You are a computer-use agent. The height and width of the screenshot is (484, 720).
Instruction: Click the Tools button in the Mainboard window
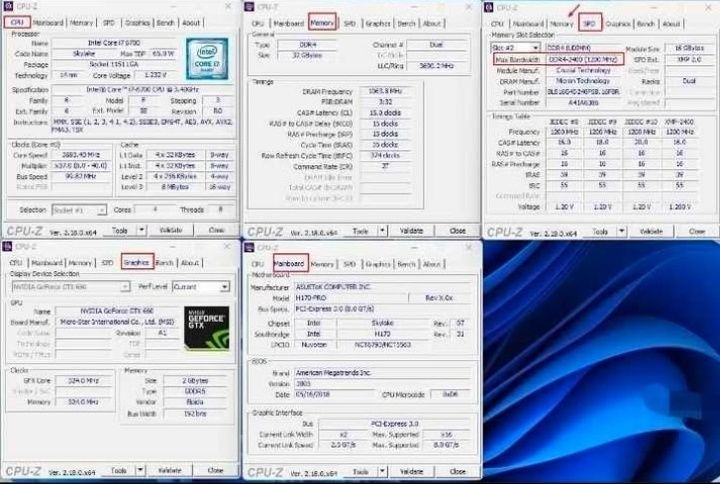(360, 471)
